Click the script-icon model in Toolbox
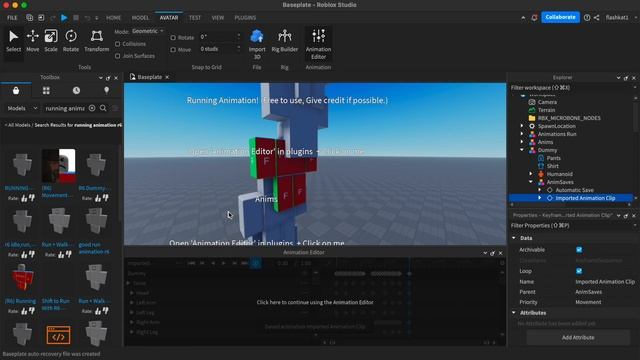Image resolution: width=640 pixels, height=360 pixels. point(58,335)
